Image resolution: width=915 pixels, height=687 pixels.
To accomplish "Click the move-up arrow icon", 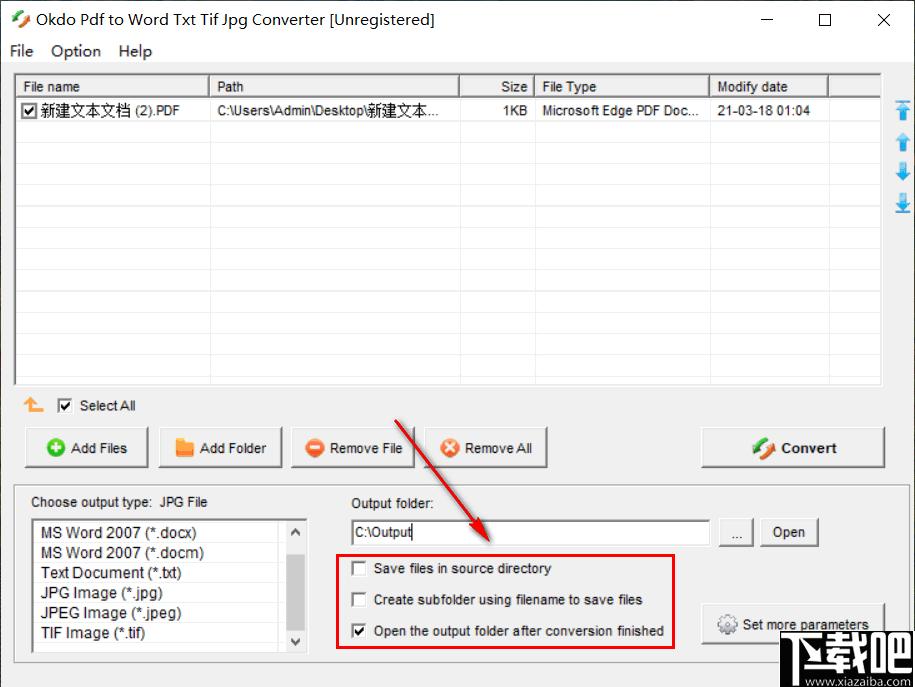I will [x=902, y=142].
